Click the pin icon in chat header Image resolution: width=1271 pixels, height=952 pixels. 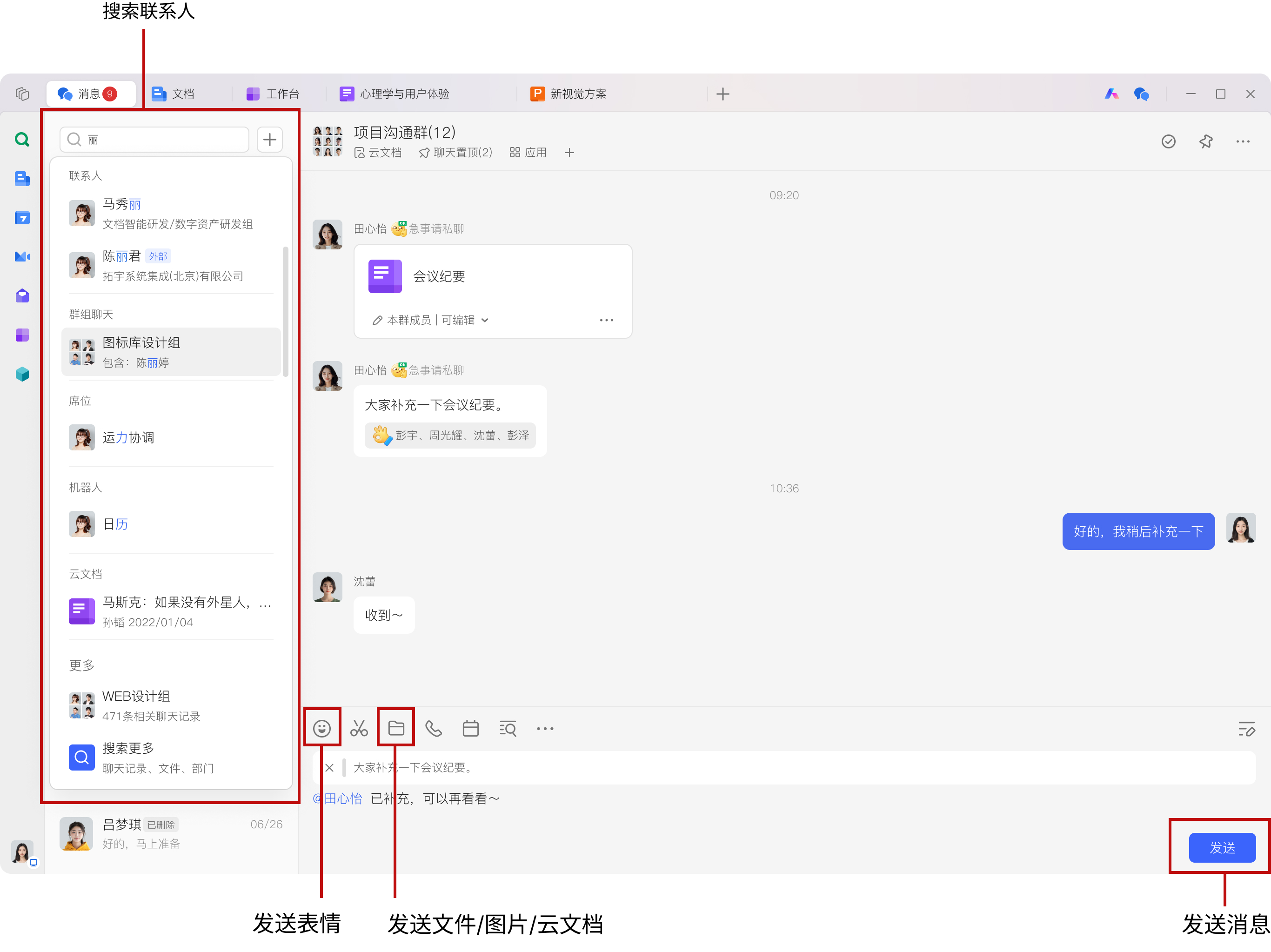1205,141
